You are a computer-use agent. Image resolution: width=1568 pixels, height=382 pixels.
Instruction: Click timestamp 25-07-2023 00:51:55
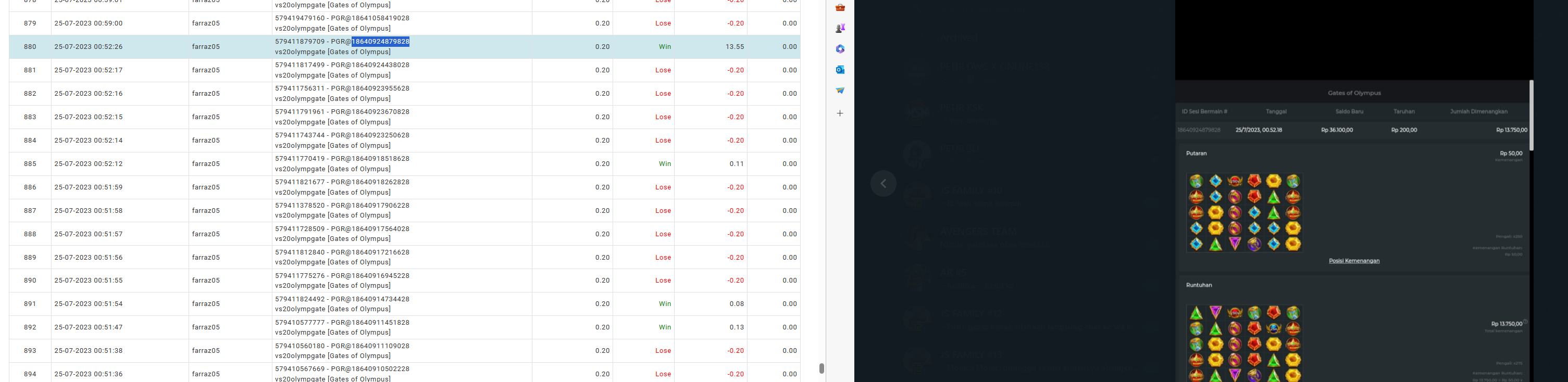pos(88,281)
